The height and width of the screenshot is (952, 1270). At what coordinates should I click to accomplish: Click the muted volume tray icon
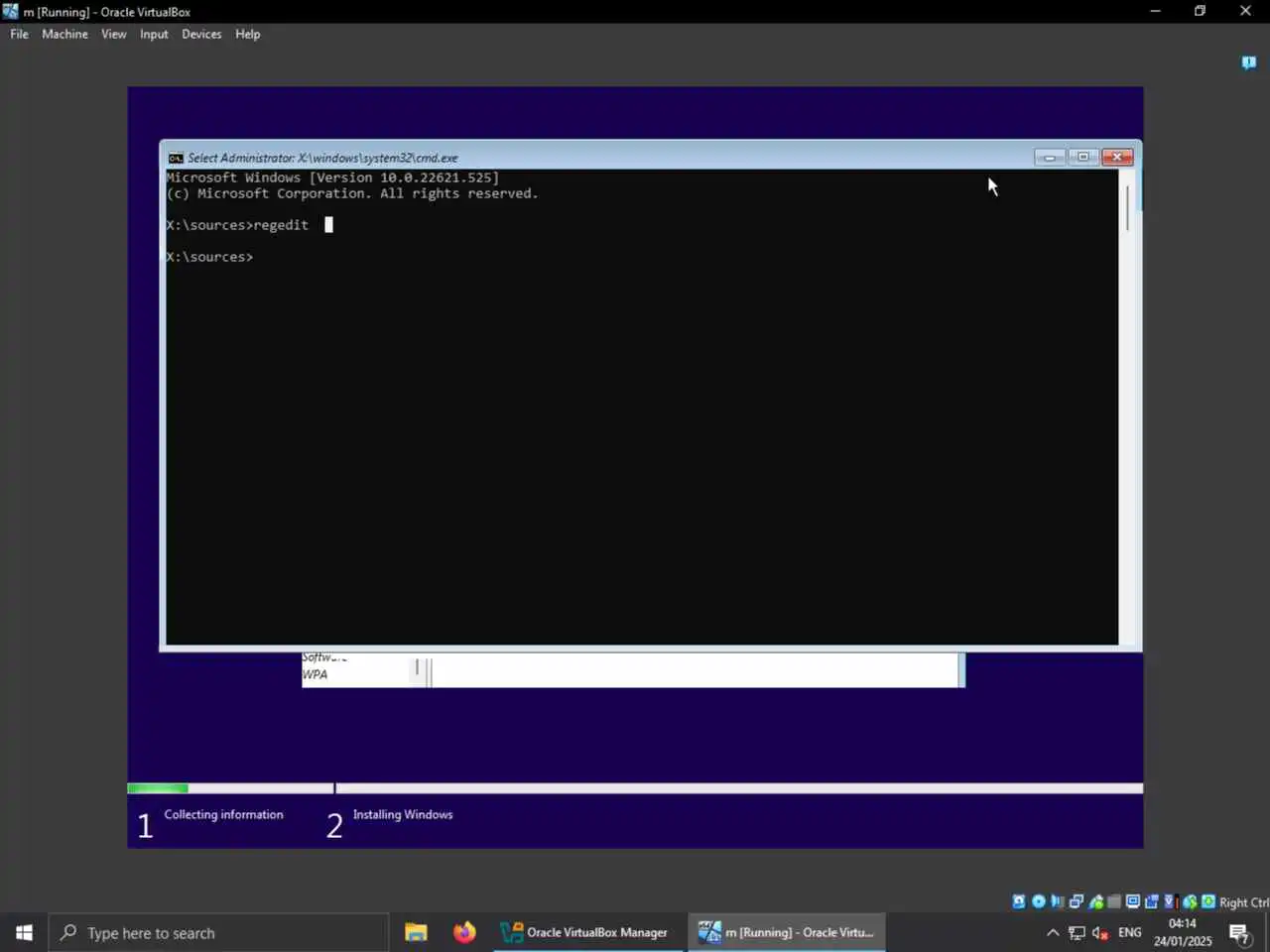coord(1100,932)
